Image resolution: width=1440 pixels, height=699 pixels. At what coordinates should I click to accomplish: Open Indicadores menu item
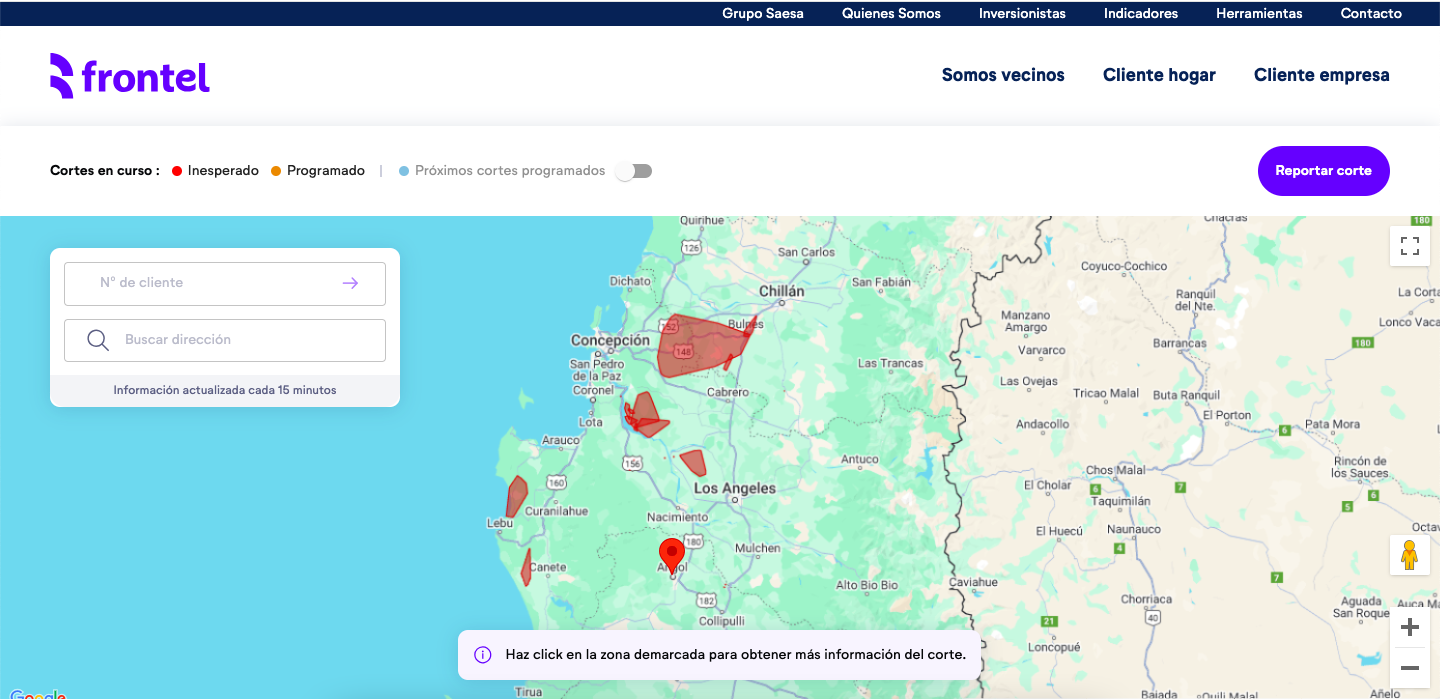(x=1141, y=14)
